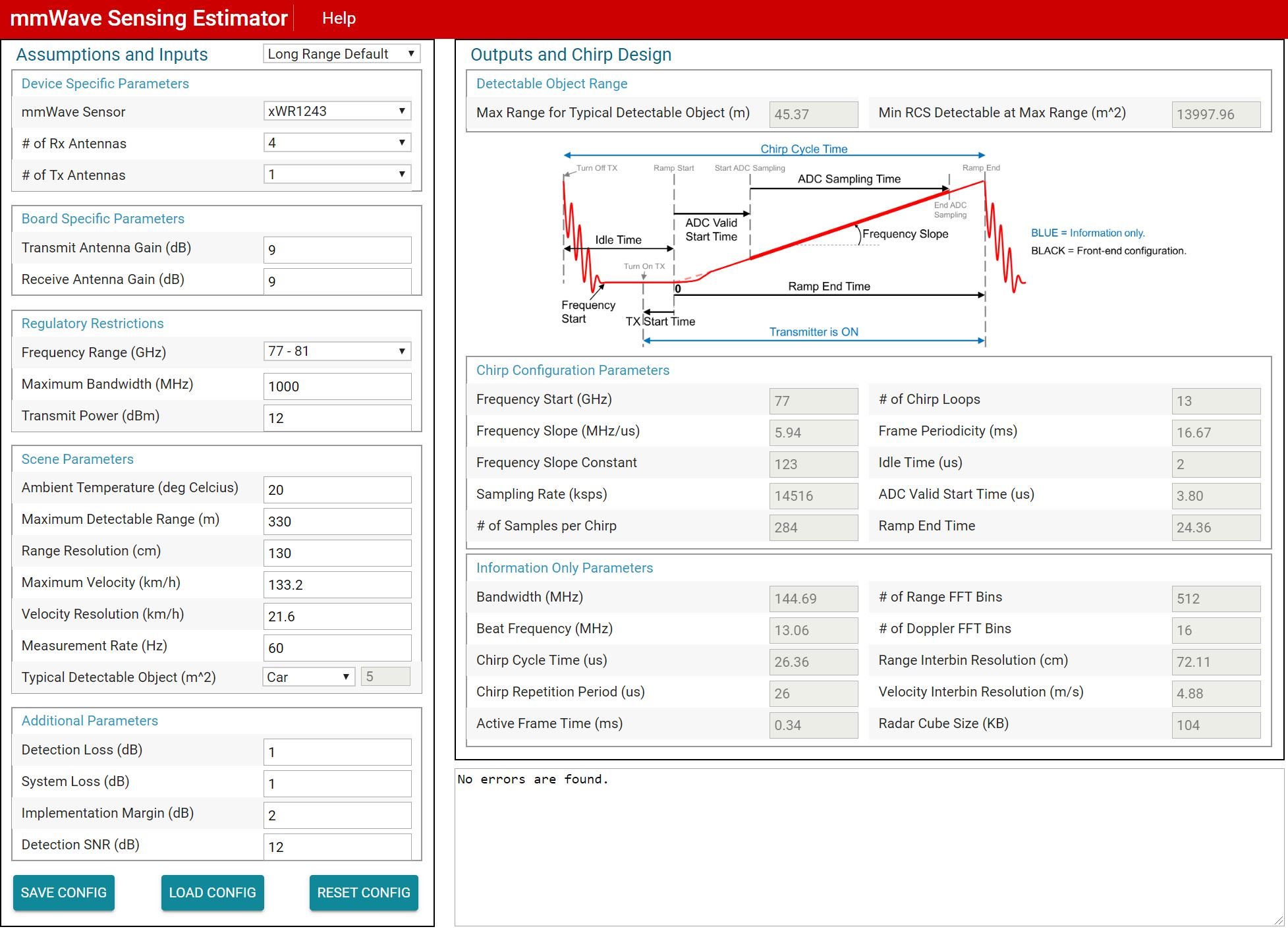Image resolution: width=1288 pixels, height=931 pixels.
Task: Expand the number of Tx Antennas dropdown
Action: pyautogui.click(x=337, y=175)
